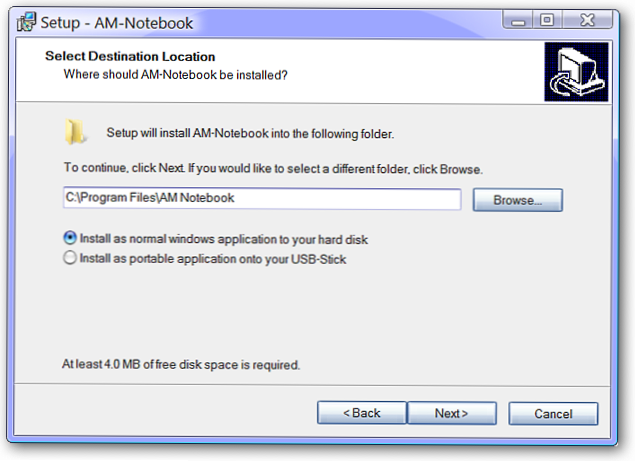
Task: Open the Browse folder dialog
Action: (517, 200)
